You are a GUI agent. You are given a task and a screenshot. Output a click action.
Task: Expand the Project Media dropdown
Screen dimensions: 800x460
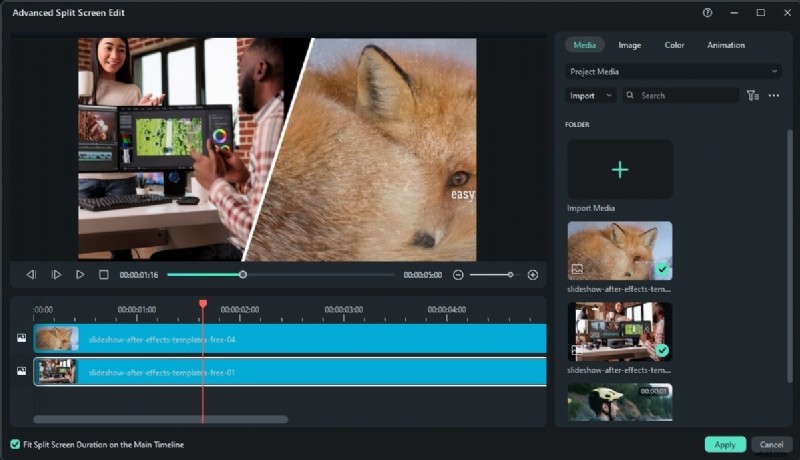tap(673, 72)
